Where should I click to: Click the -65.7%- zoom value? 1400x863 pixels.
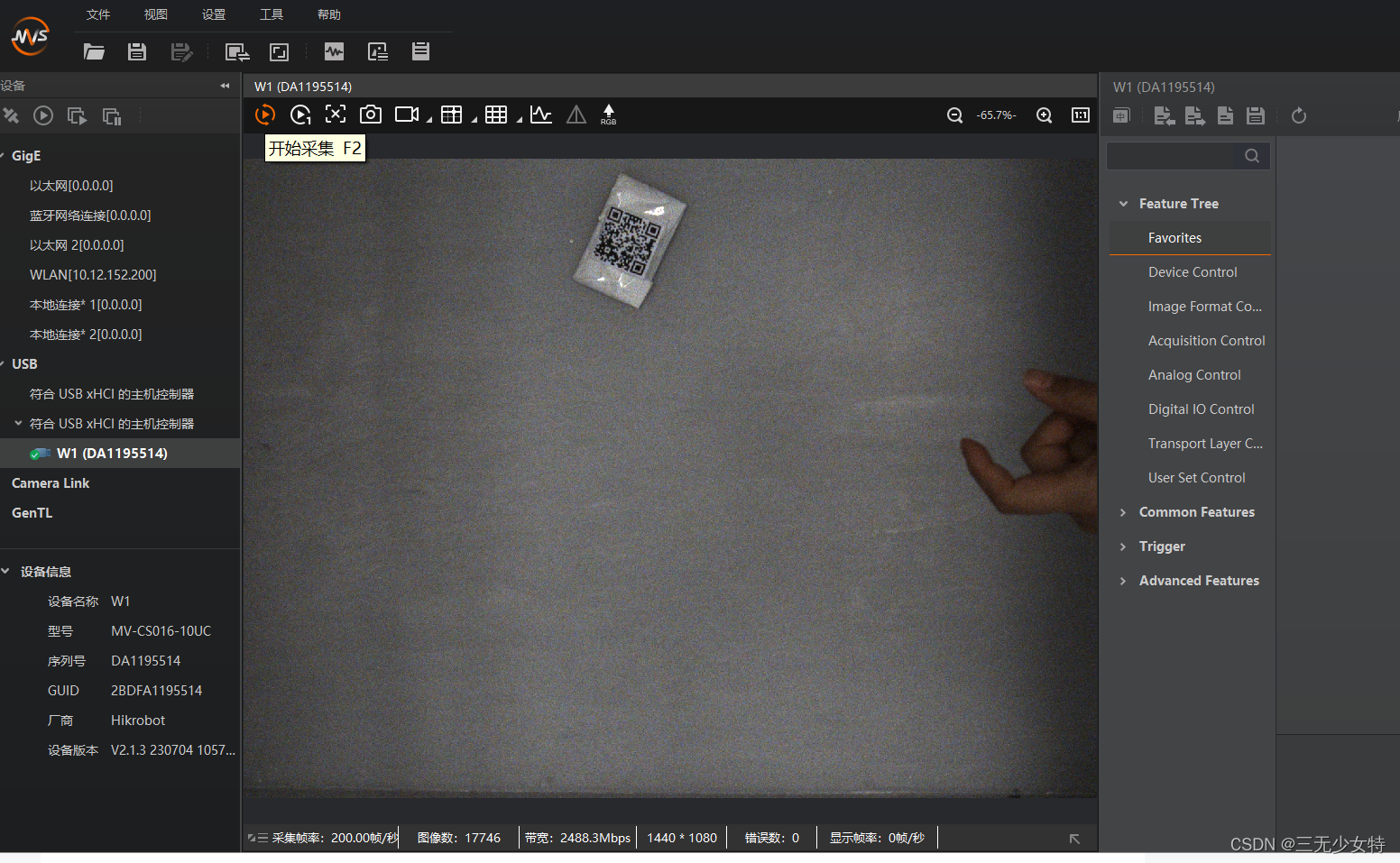(996, 115)
